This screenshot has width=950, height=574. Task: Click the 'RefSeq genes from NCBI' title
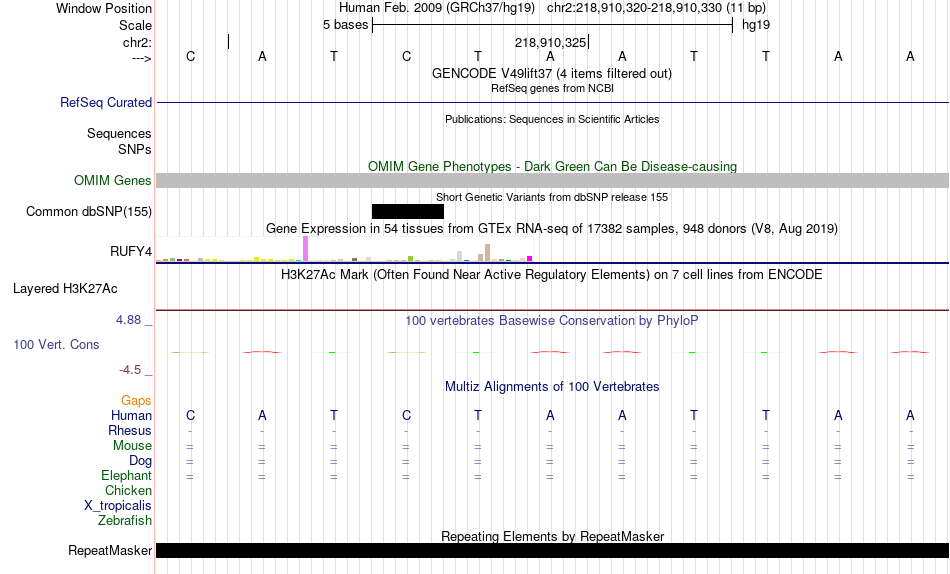pos(553,88)
